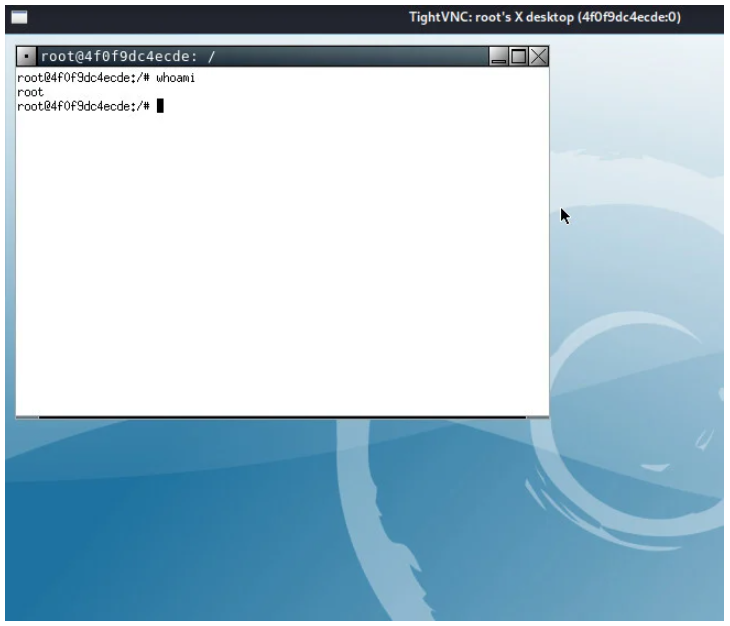Screen dimensions: 730x626
Task: Open the terminal window menu icon
Action: click(x=27, y=56)
